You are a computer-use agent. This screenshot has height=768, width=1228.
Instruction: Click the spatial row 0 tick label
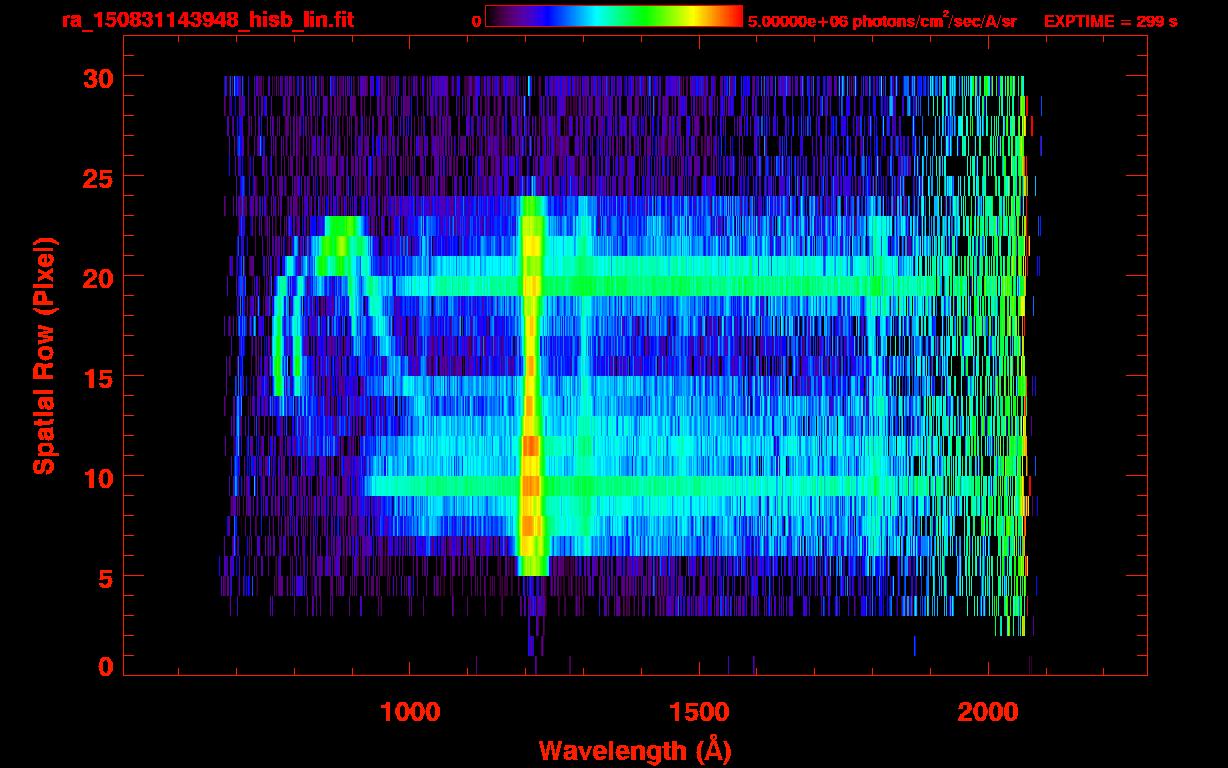click(105, 667)
